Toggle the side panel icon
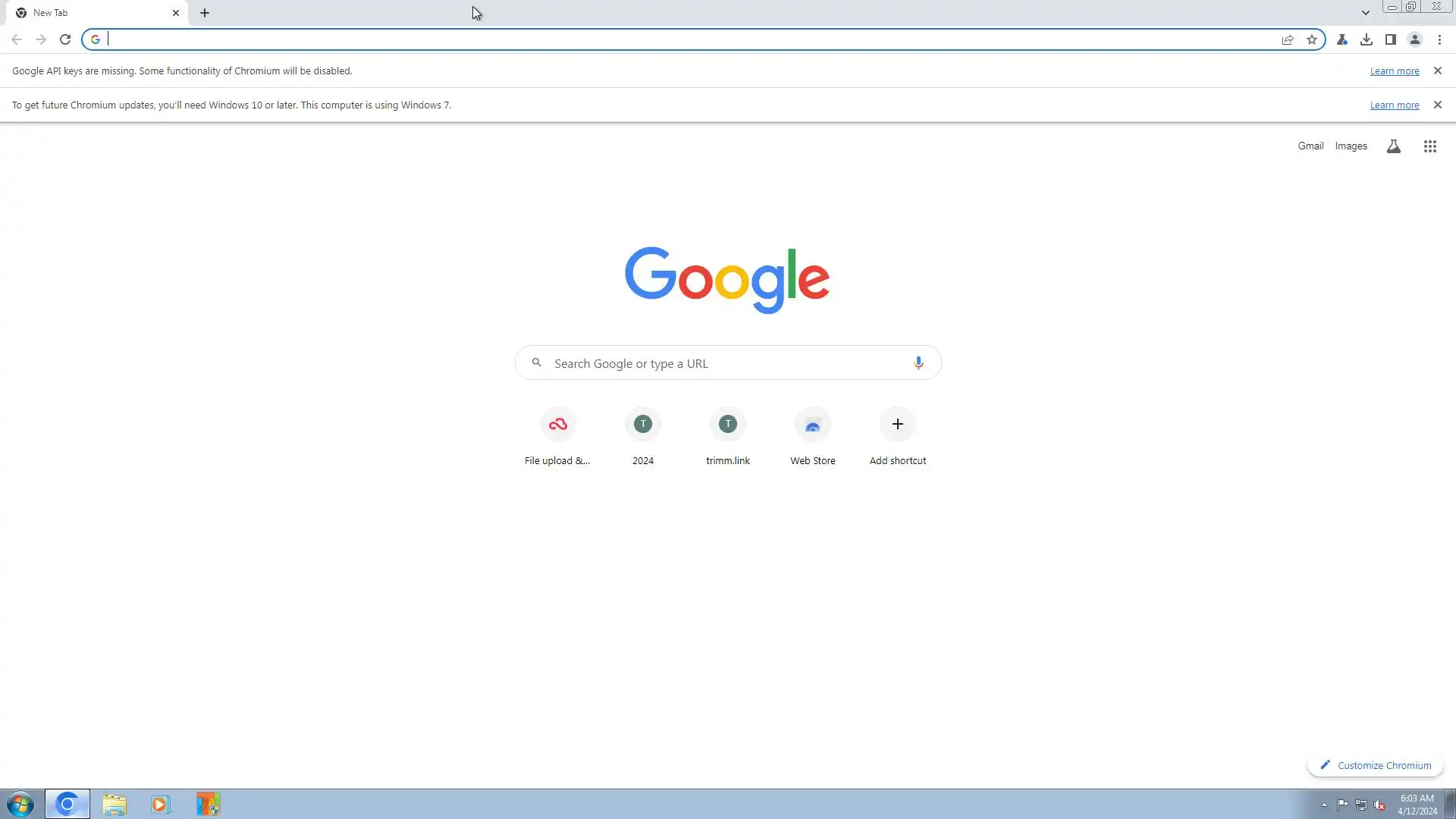Image resolution: width=1456 pixels, height=819 pixels. point(1391,39)
